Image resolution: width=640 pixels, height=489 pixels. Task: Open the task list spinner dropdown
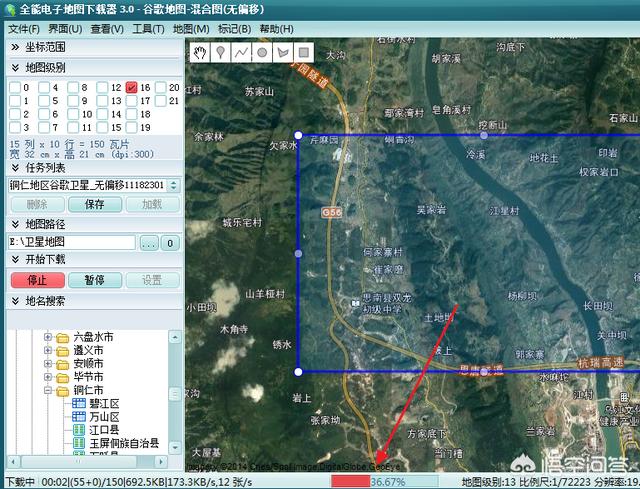click(x=173, y=185)
